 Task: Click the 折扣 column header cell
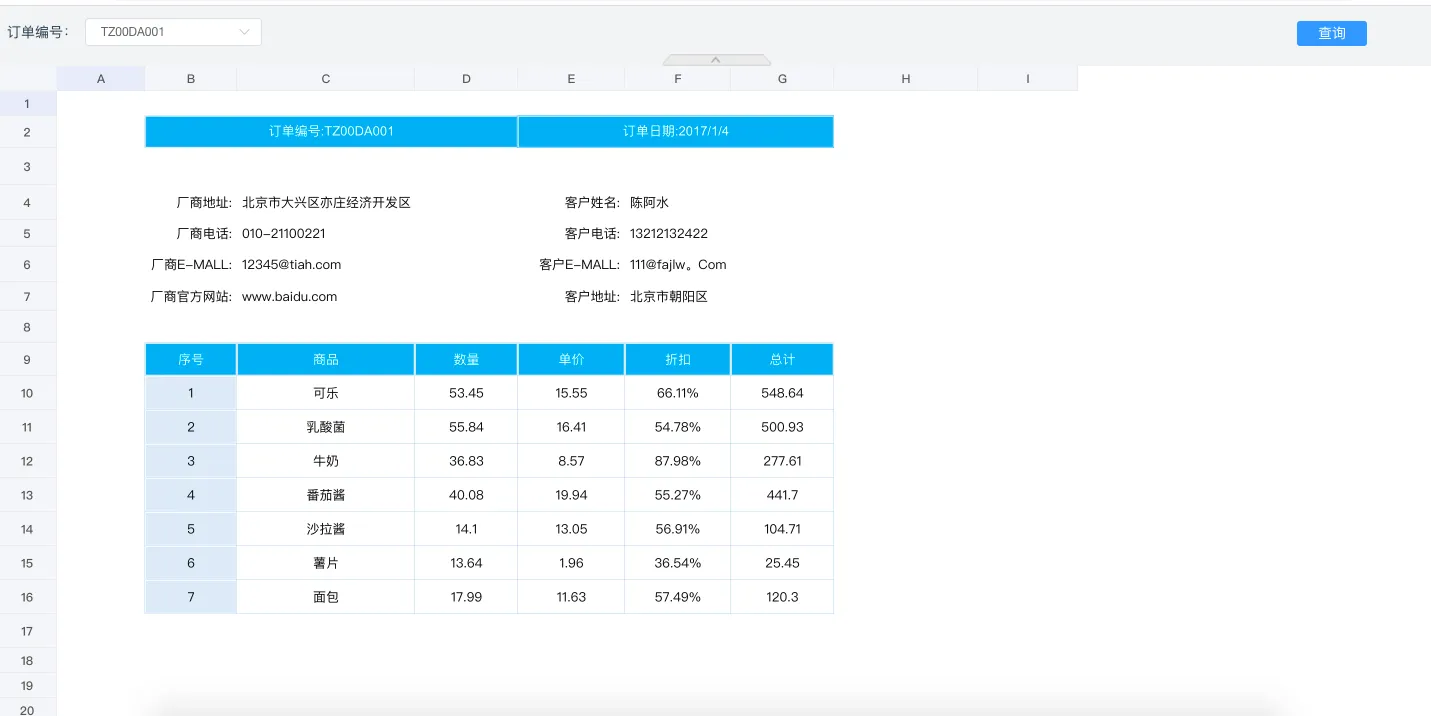[677, 360]
